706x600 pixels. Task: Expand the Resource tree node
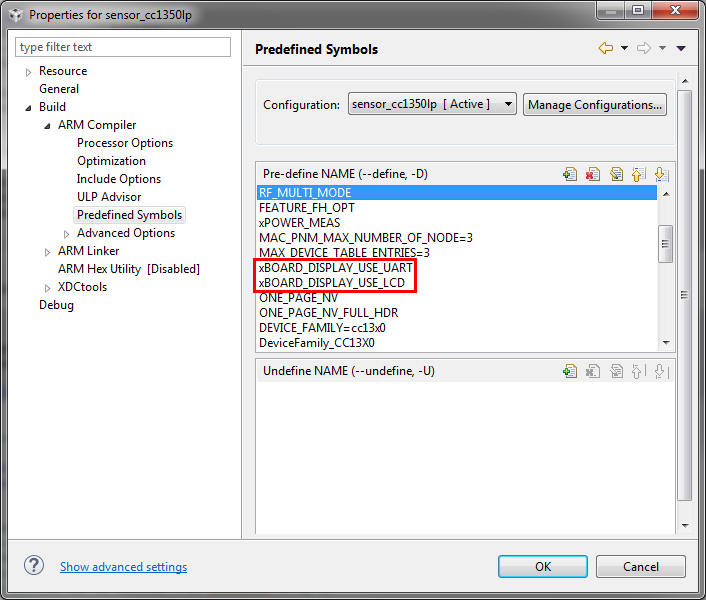point(28,72)
